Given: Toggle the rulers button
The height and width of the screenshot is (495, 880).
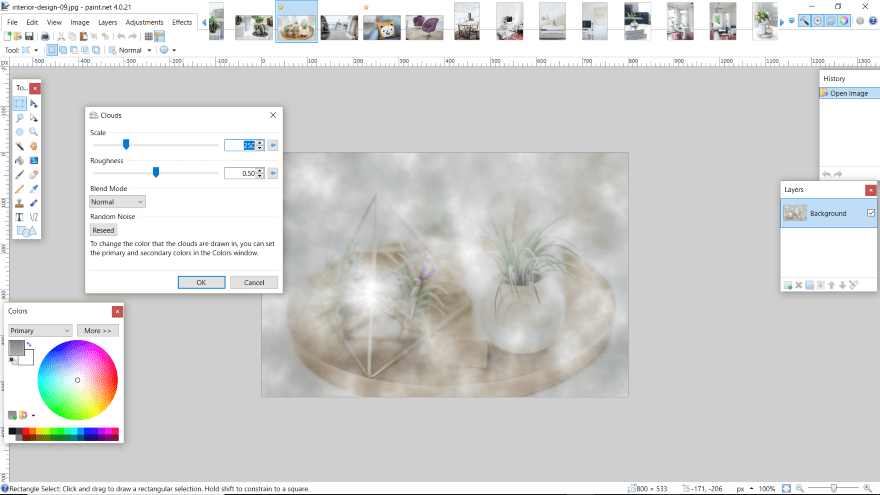Looking at the screenshot, I should coord(160,36).
